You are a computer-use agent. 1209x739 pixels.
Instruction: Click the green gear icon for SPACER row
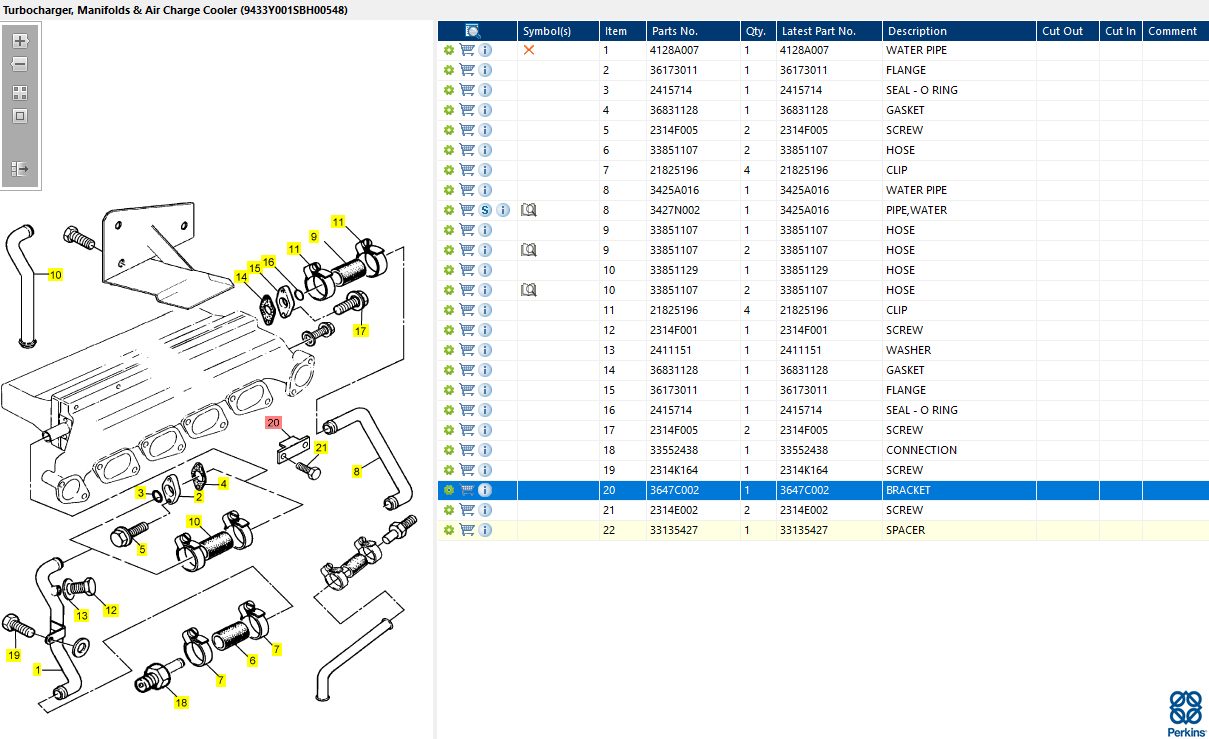point(449,530)
